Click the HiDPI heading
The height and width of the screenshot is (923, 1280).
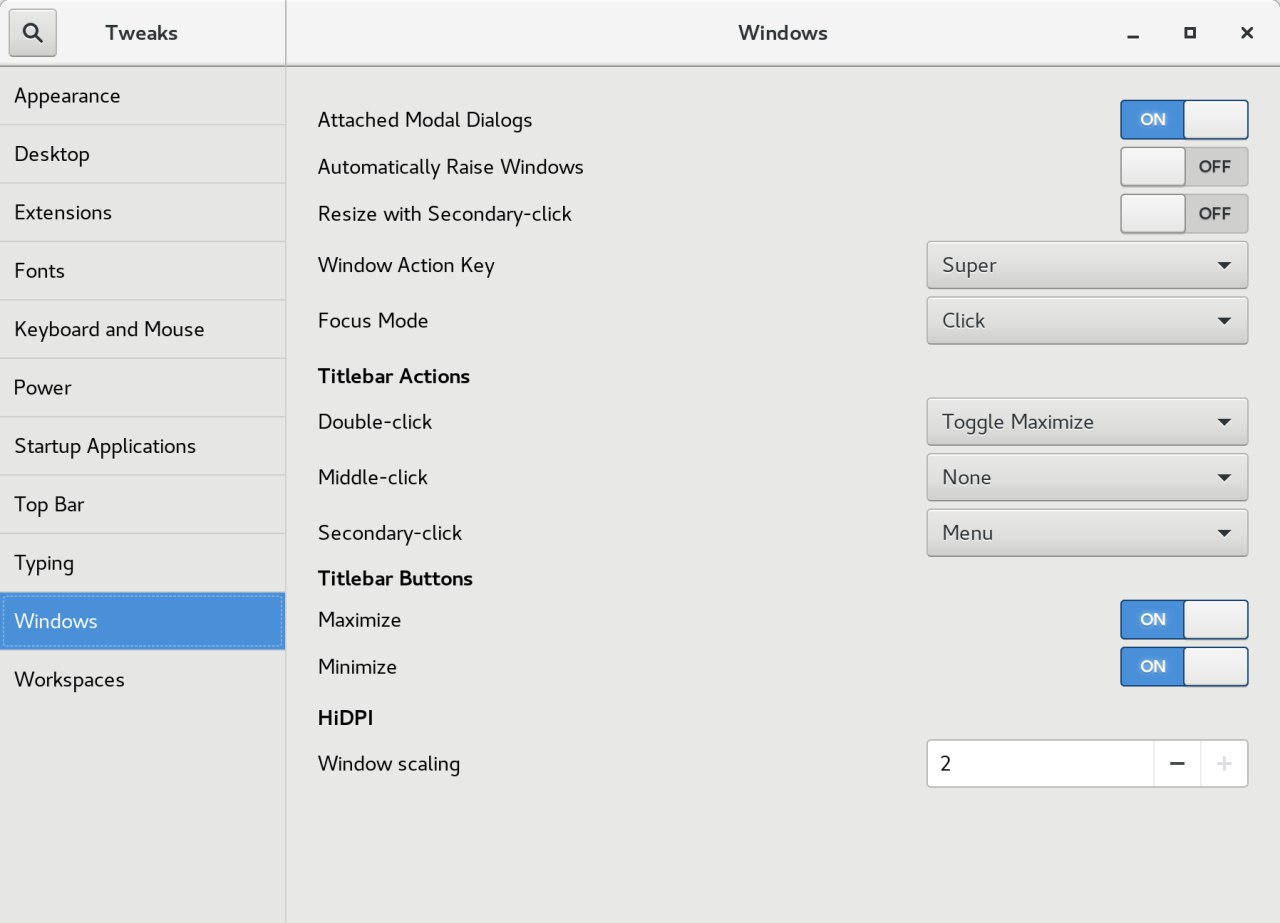coord(346,717)
